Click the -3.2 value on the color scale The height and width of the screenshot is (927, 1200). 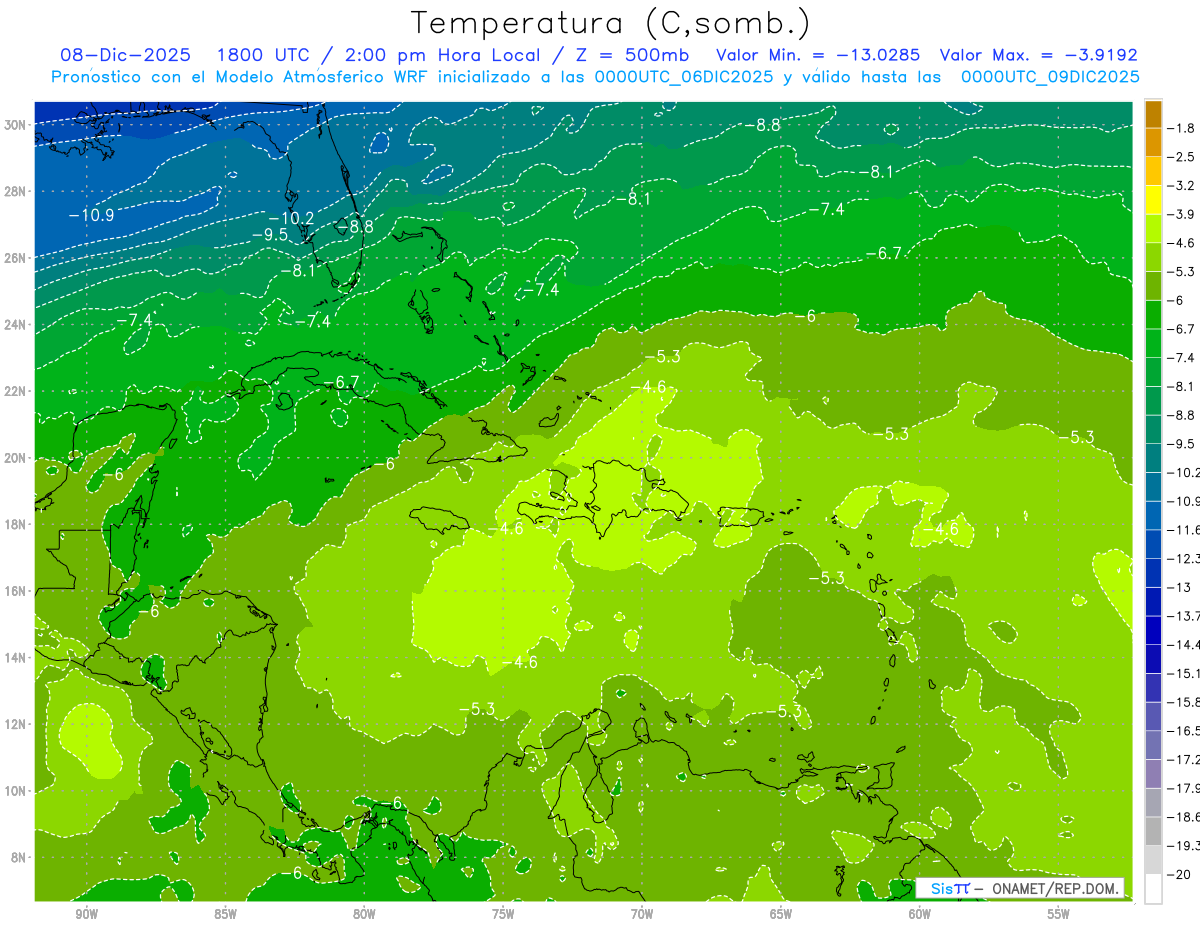pyautogui.click(x=1181, y=186)
